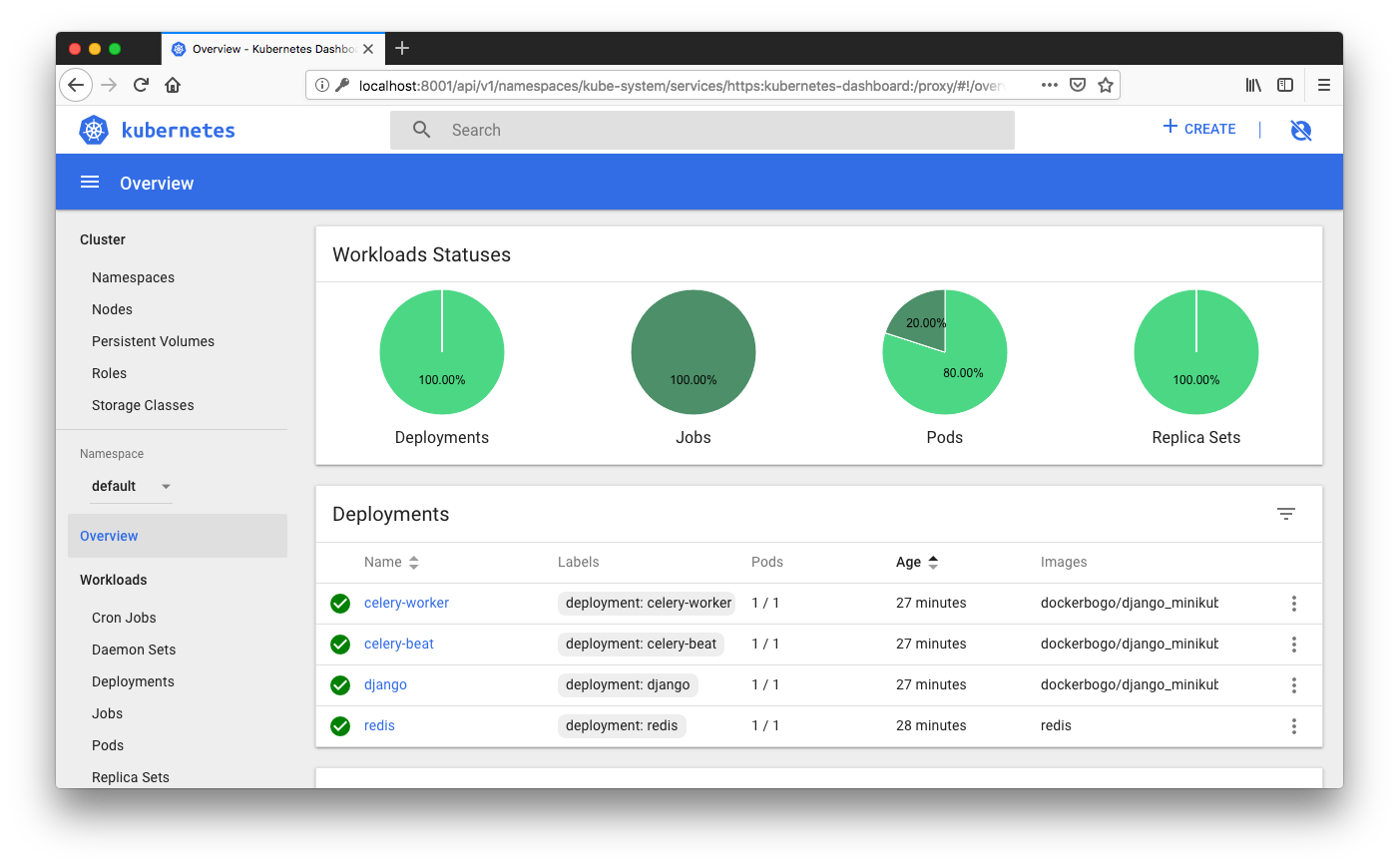Open page actions three-dot menu in address bar
Image resolution: width=1399 pixels, height=868 pixels.
click(1049, 85)
